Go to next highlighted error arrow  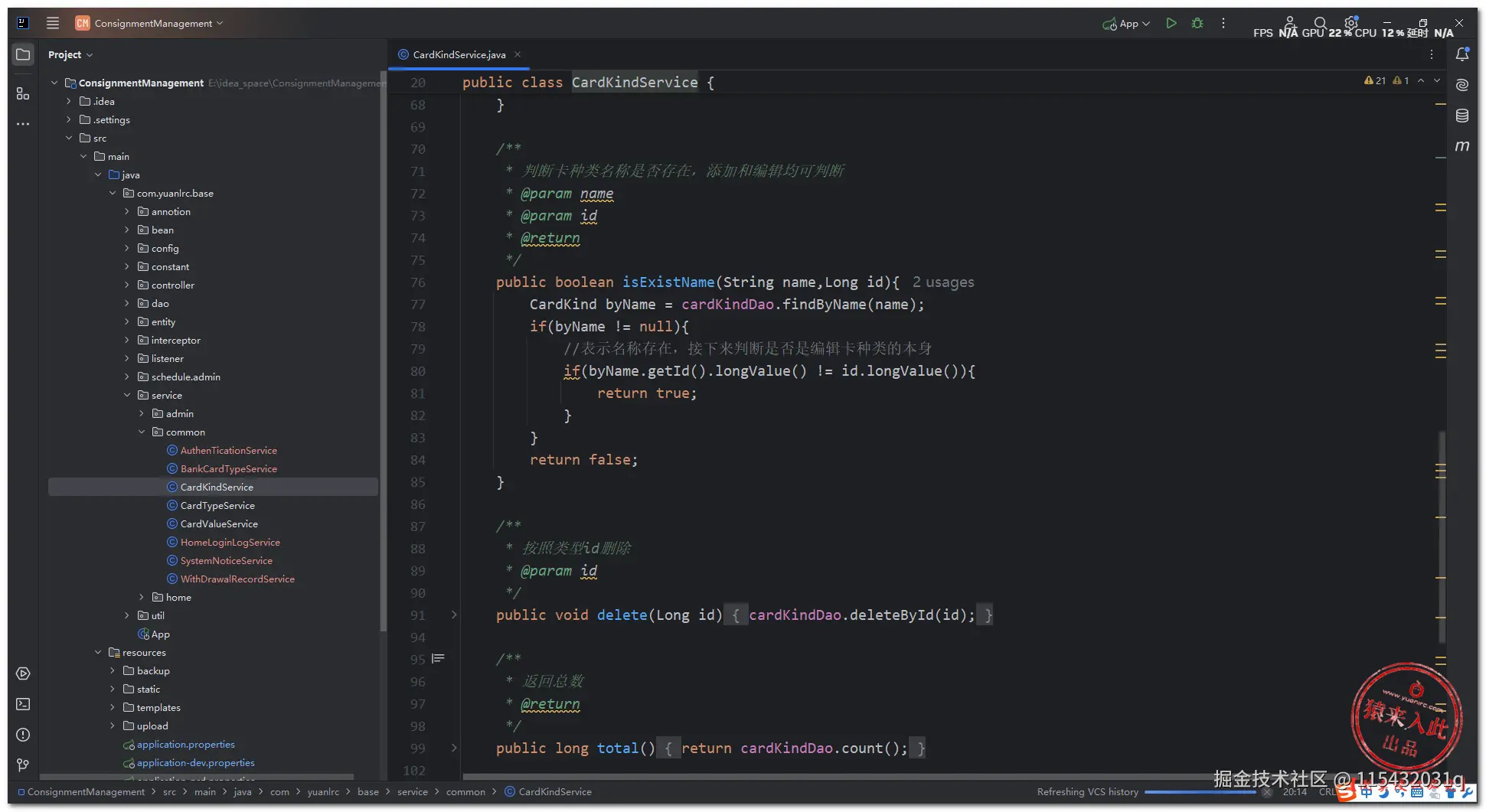(x=1437, y=80)
